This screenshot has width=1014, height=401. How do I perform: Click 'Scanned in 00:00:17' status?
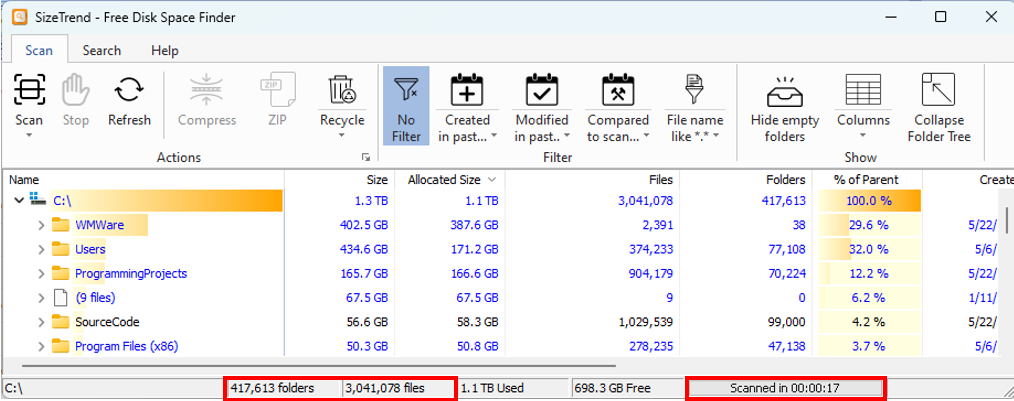(785, 388)
